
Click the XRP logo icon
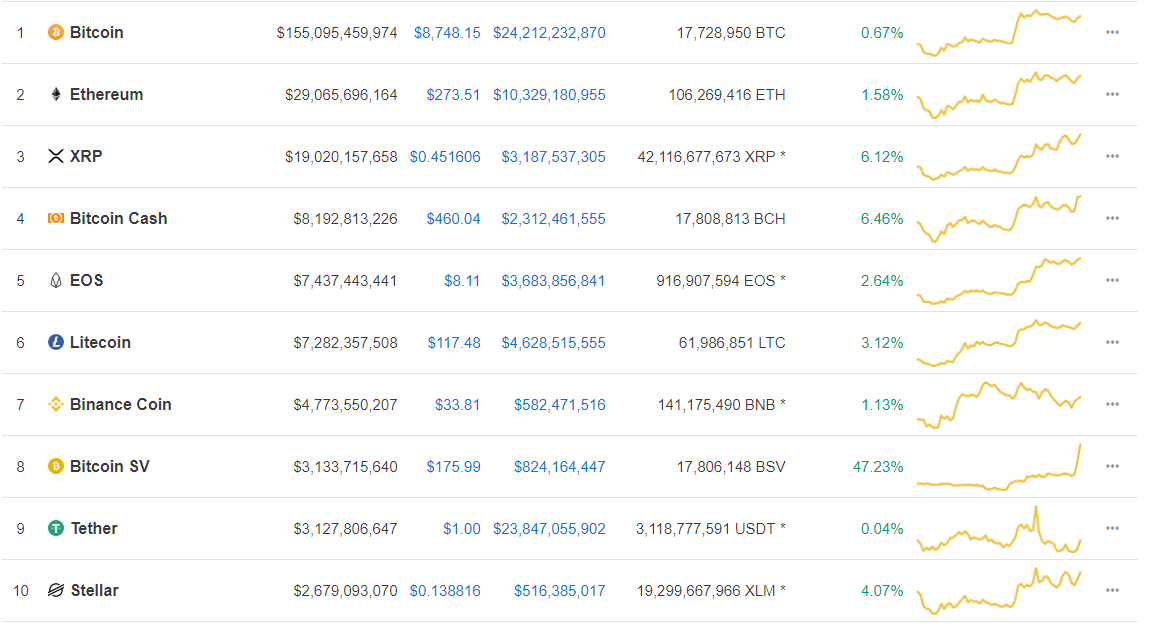click(x=56, y=156)
